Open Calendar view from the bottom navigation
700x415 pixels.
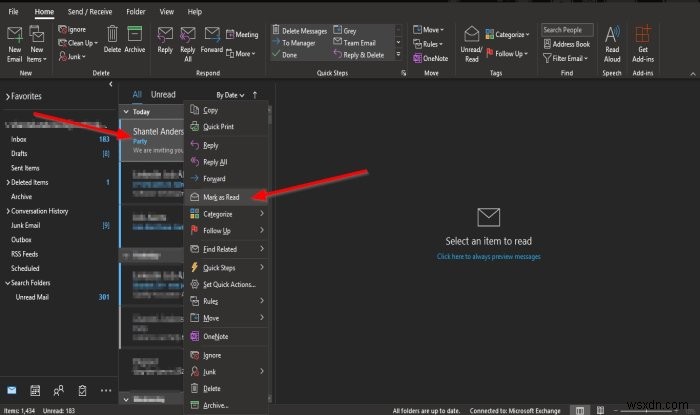click(36, 389)
